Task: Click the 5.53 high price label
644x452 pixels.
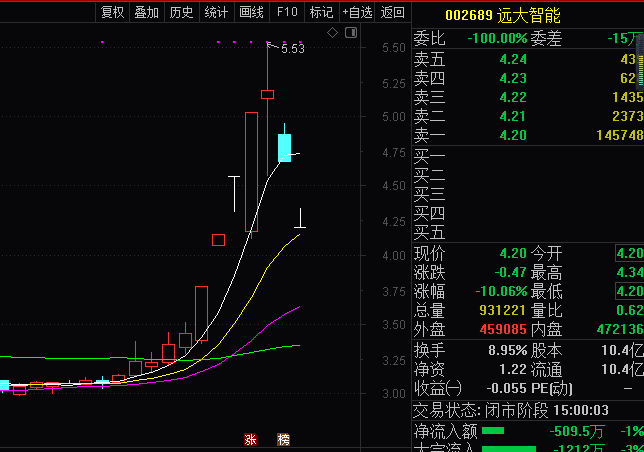Action: (292, 48)
